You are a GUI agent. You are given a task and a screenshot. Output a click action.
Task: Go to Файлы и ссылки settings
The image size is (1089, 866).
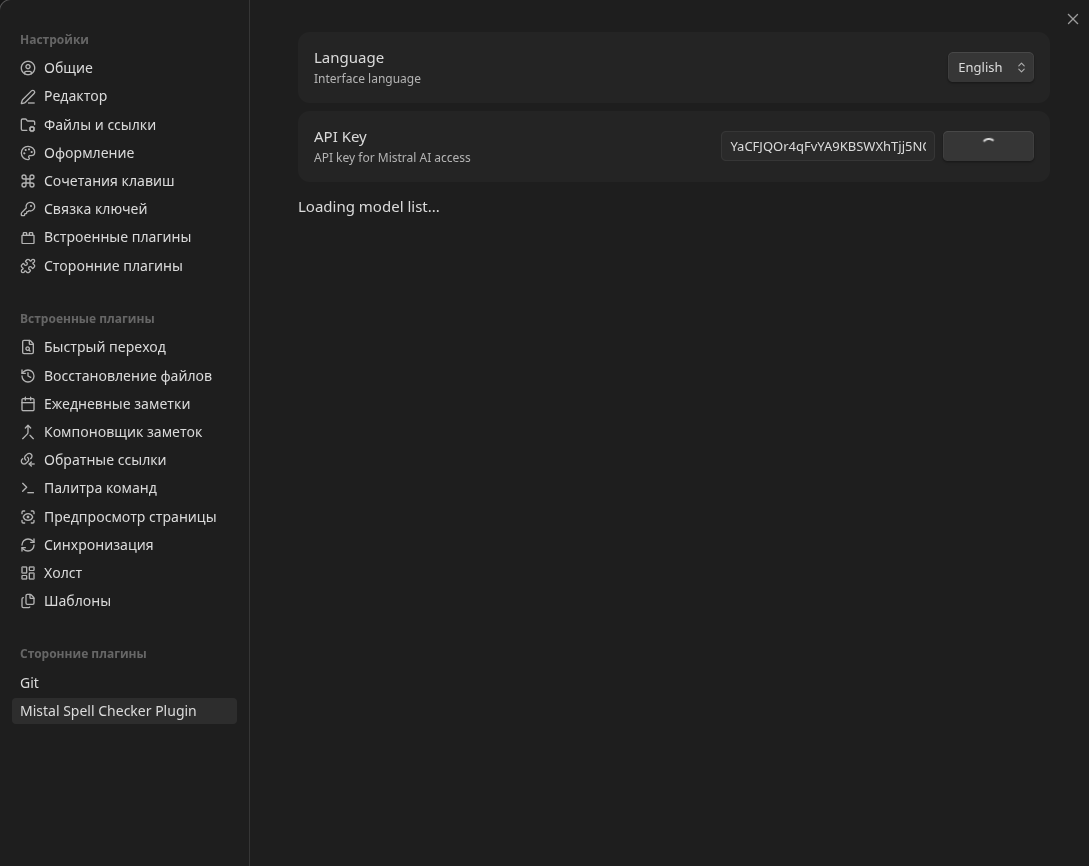tap(124, 125)
